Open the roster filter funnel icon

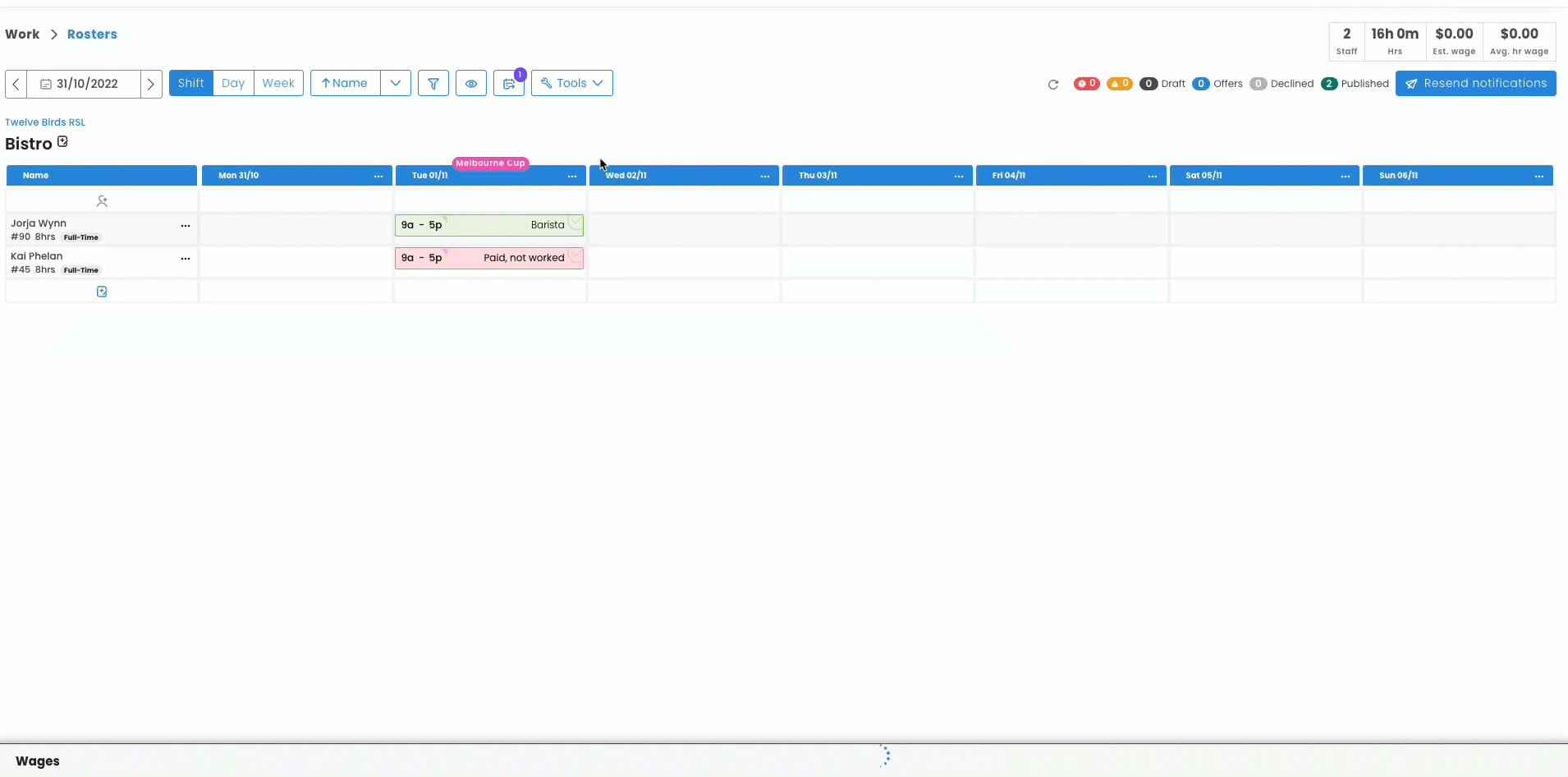point(433,84)
